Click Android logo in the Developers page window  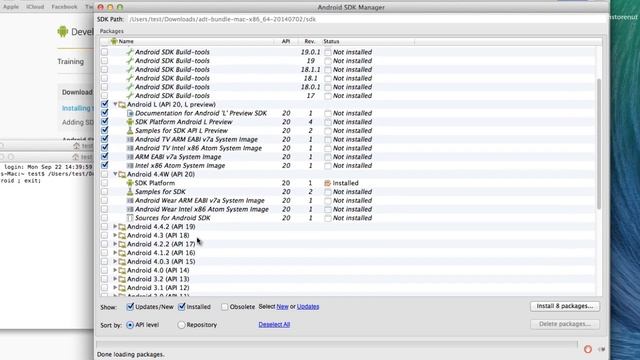coord(62,31)
